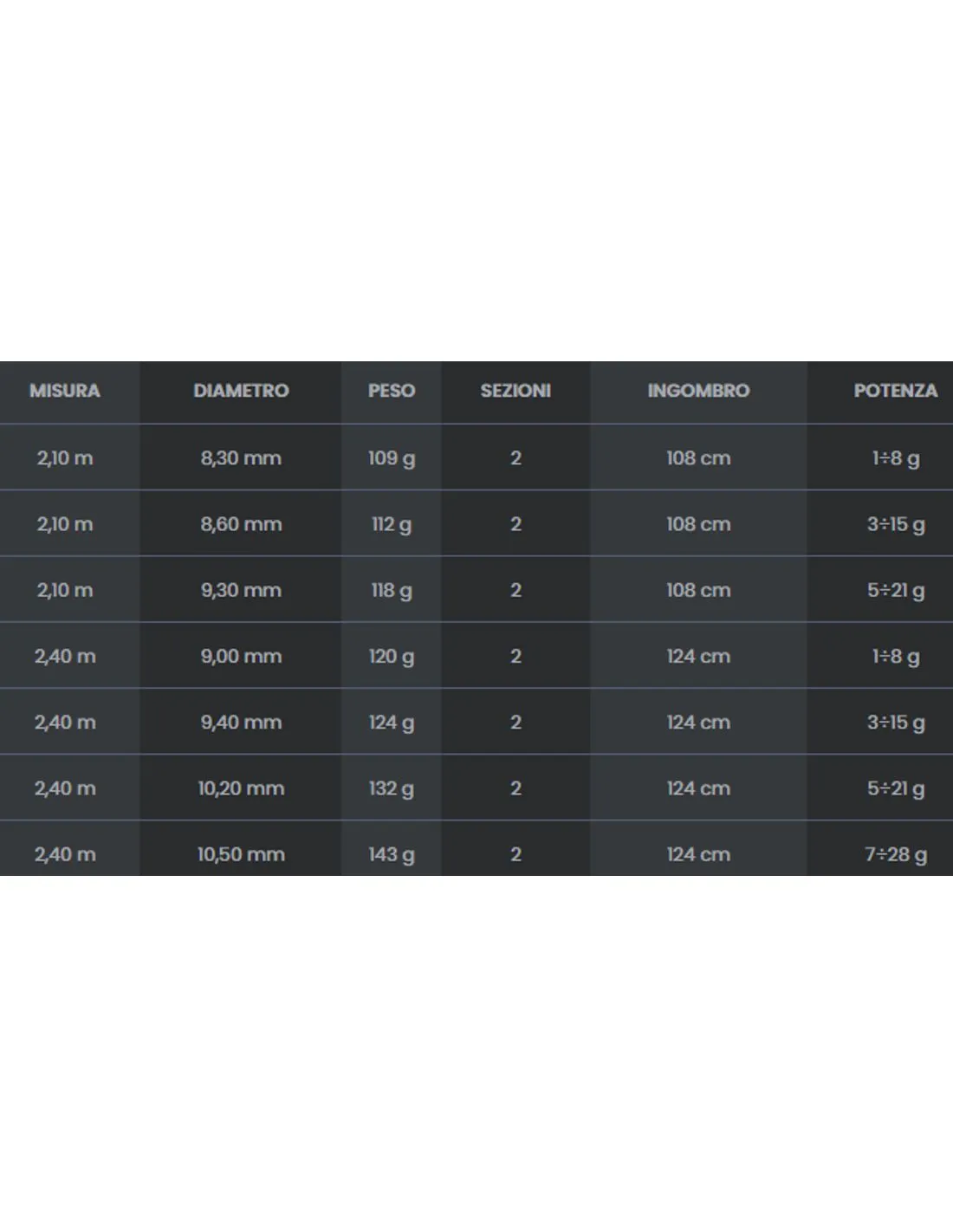Click the 132 g weight cell
This screenshot has height=1232, width=953.
click(x=392, y=789)
